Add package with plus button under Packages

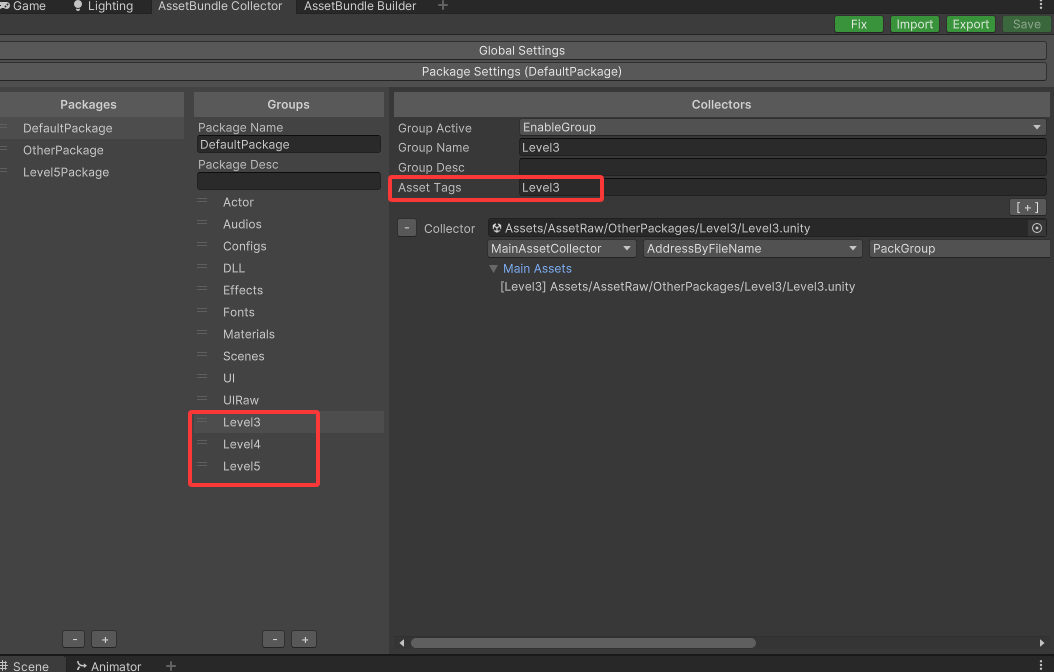click(x=104, y=640)
